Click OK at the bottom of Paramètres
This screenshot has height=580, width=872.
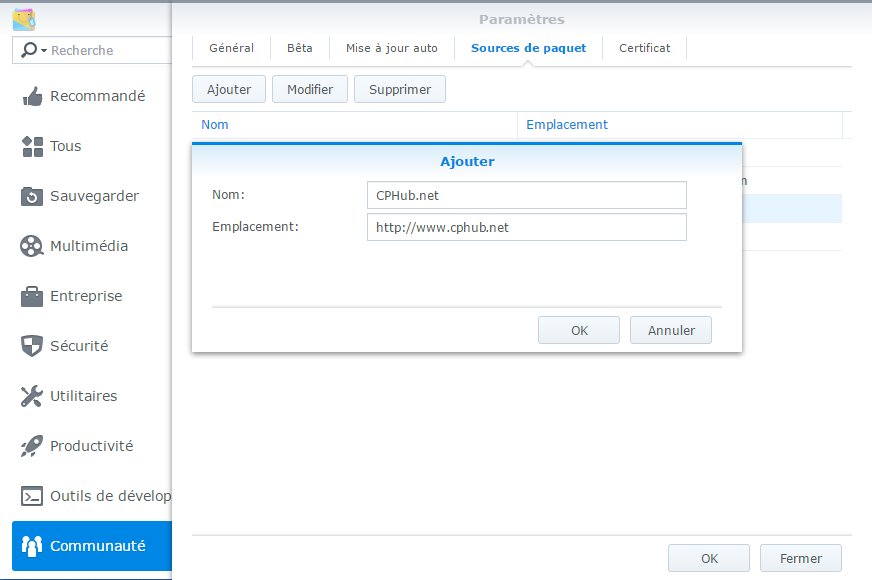[x=709, y=558]
